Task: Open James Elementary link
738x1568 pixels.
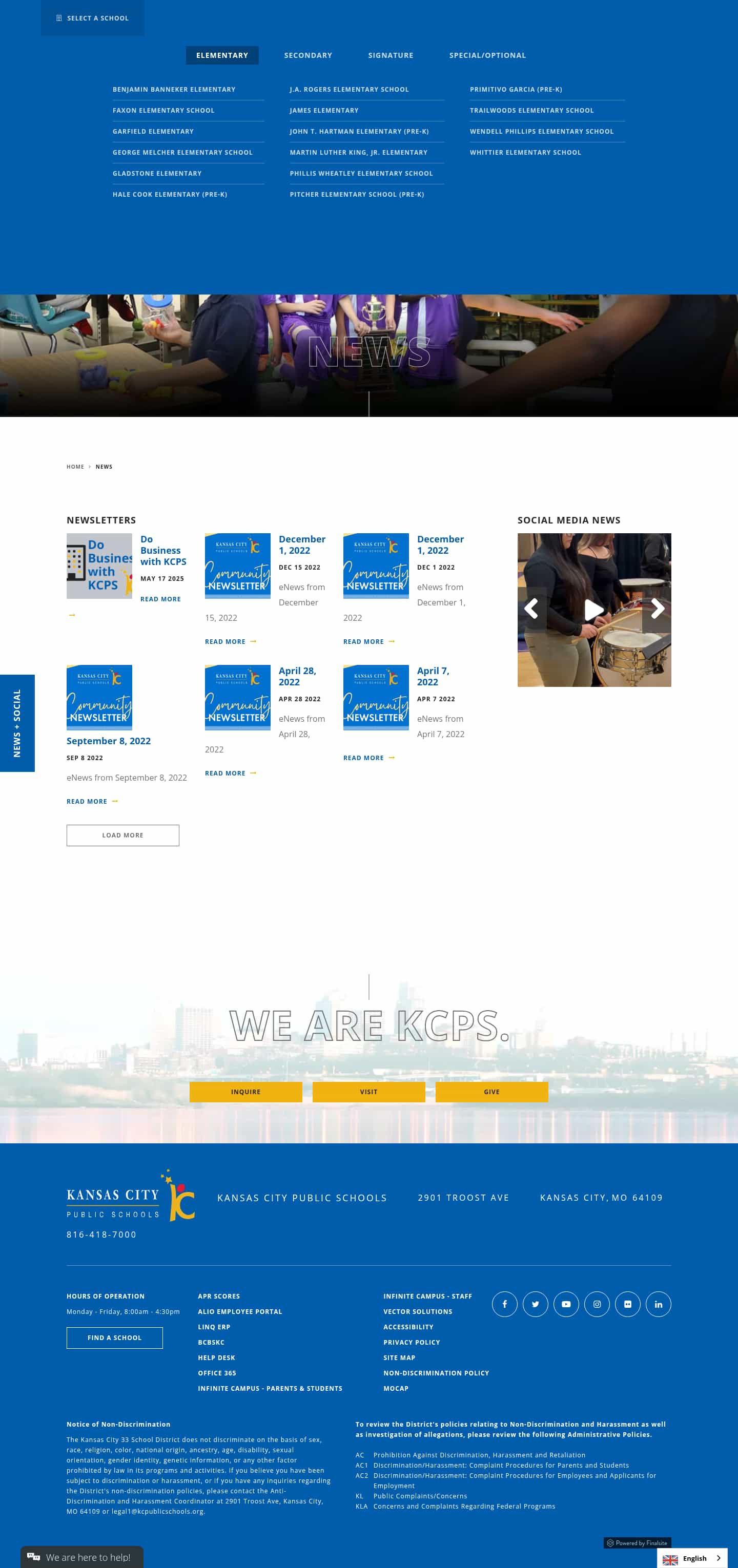Action: [x=324, y=110]
